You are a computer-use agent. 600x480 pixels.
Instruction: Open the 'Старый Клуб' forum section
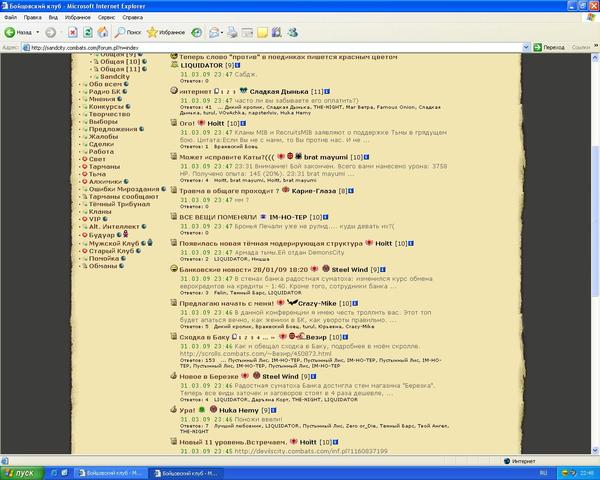pos(111,251)
